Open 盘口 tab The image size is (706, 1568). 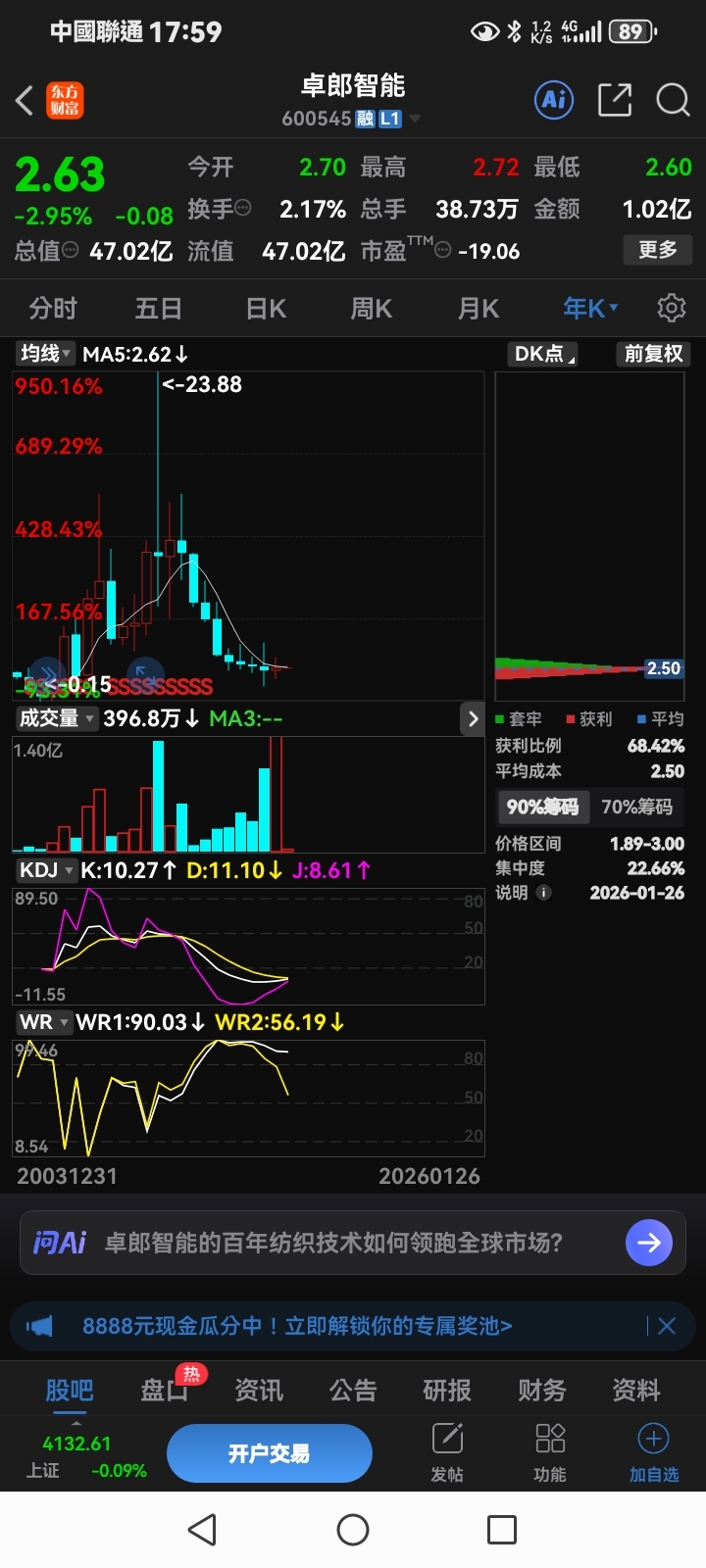(x=165, y=1390)
